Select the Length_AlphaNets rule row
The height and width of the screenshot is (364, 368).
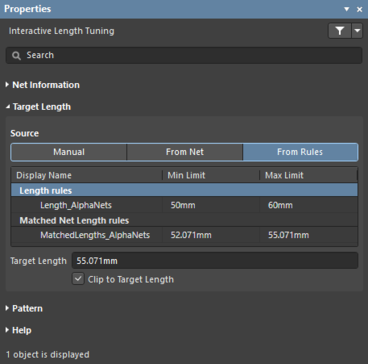[184, 205]
